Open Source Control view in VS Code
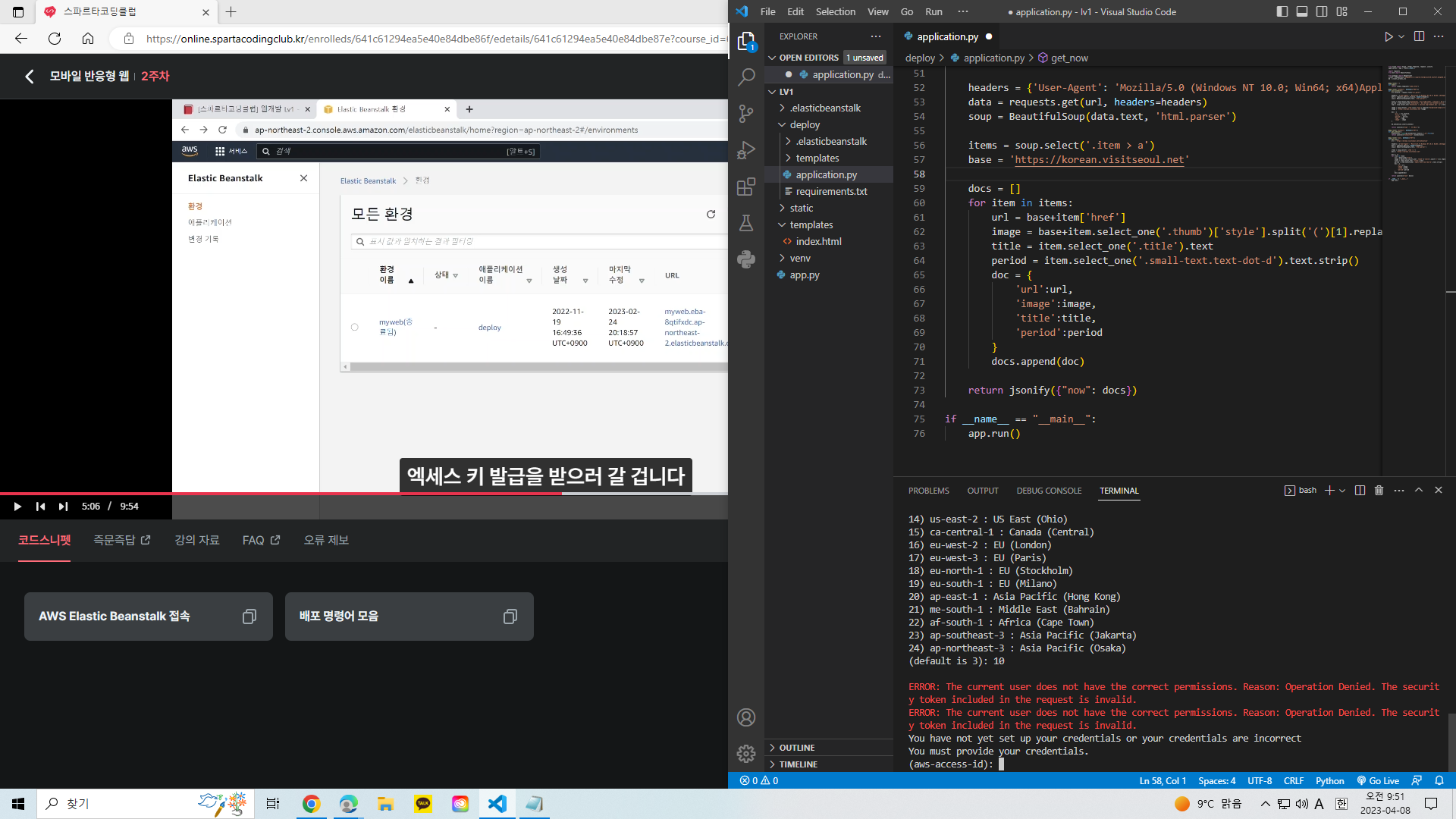The image size is (1456, 819). tap(746, 113)
